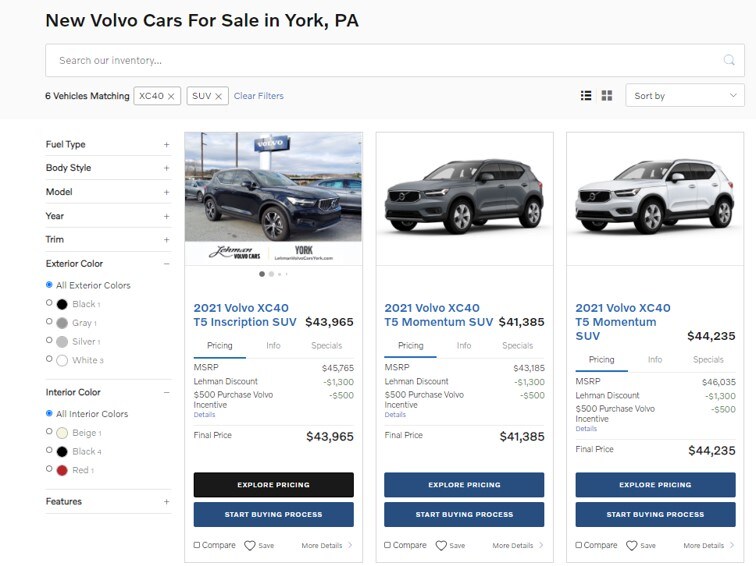The image size is (756, 566).
Task: Click Explore Pricing on $44,235 Momentum card
Action: [655, 485]
